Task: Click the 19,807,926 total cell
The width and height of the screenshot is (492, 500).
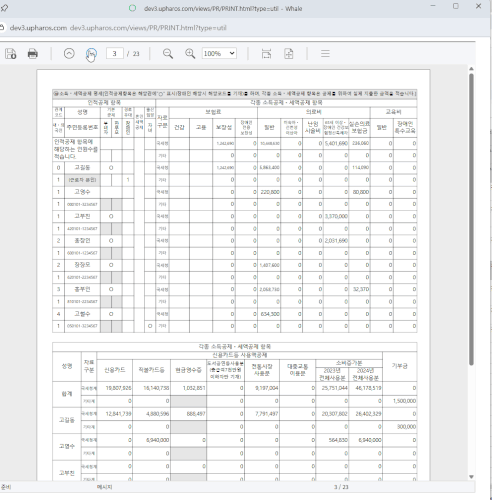Action: (115, 388)
